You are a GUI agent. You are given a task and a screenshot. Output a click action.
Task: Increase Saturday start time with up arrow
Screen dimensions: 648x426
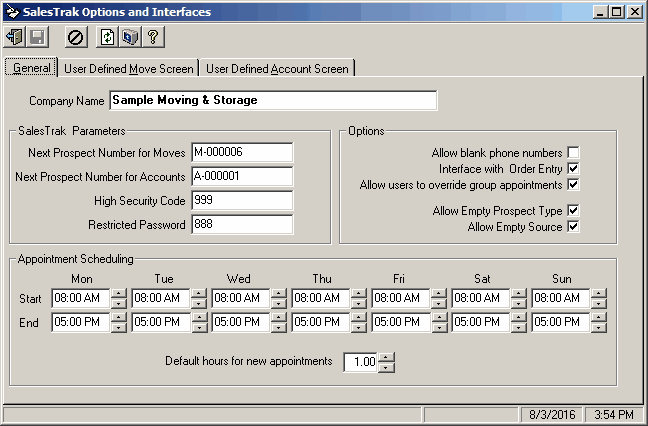pyautogui.click(x=519, y=293)
